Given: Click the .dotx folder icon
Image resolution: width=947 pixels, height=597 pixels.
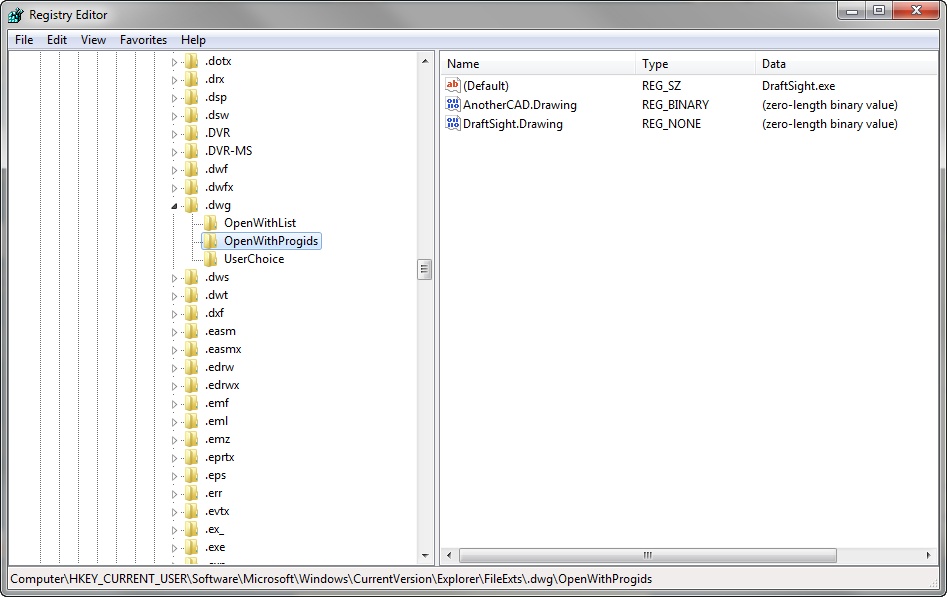Looking at the screenshot, I should pyautogui.click(x=191, y=61).
